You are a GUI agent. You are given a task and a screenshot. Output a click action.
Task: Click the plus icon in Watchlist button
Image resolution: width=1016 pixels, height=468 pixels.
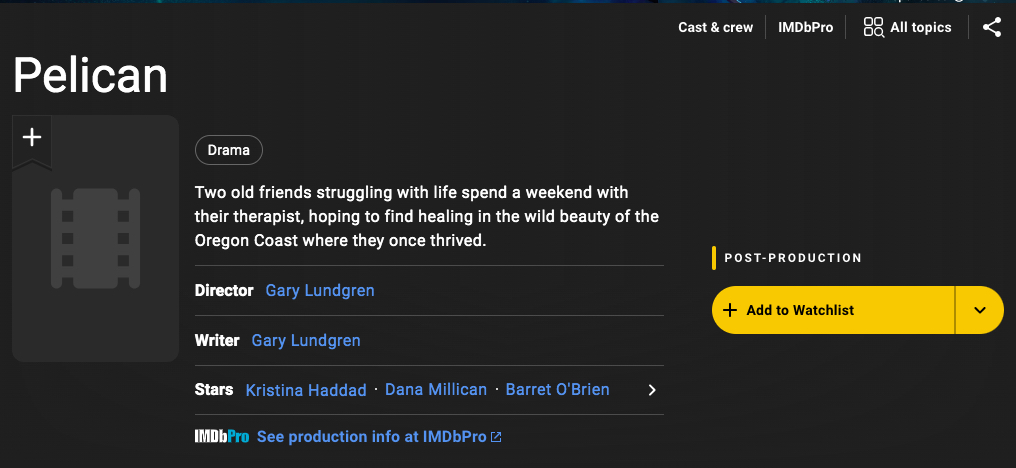730,310
